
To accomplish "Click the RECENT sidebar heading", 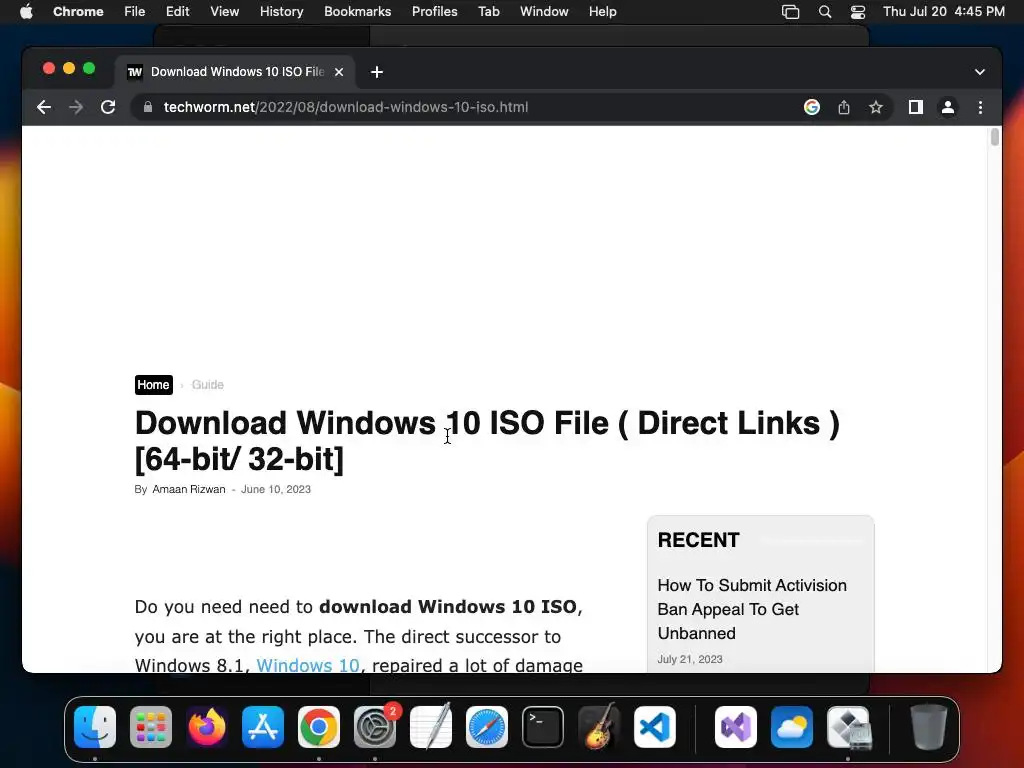I will [x=698, y=540].
